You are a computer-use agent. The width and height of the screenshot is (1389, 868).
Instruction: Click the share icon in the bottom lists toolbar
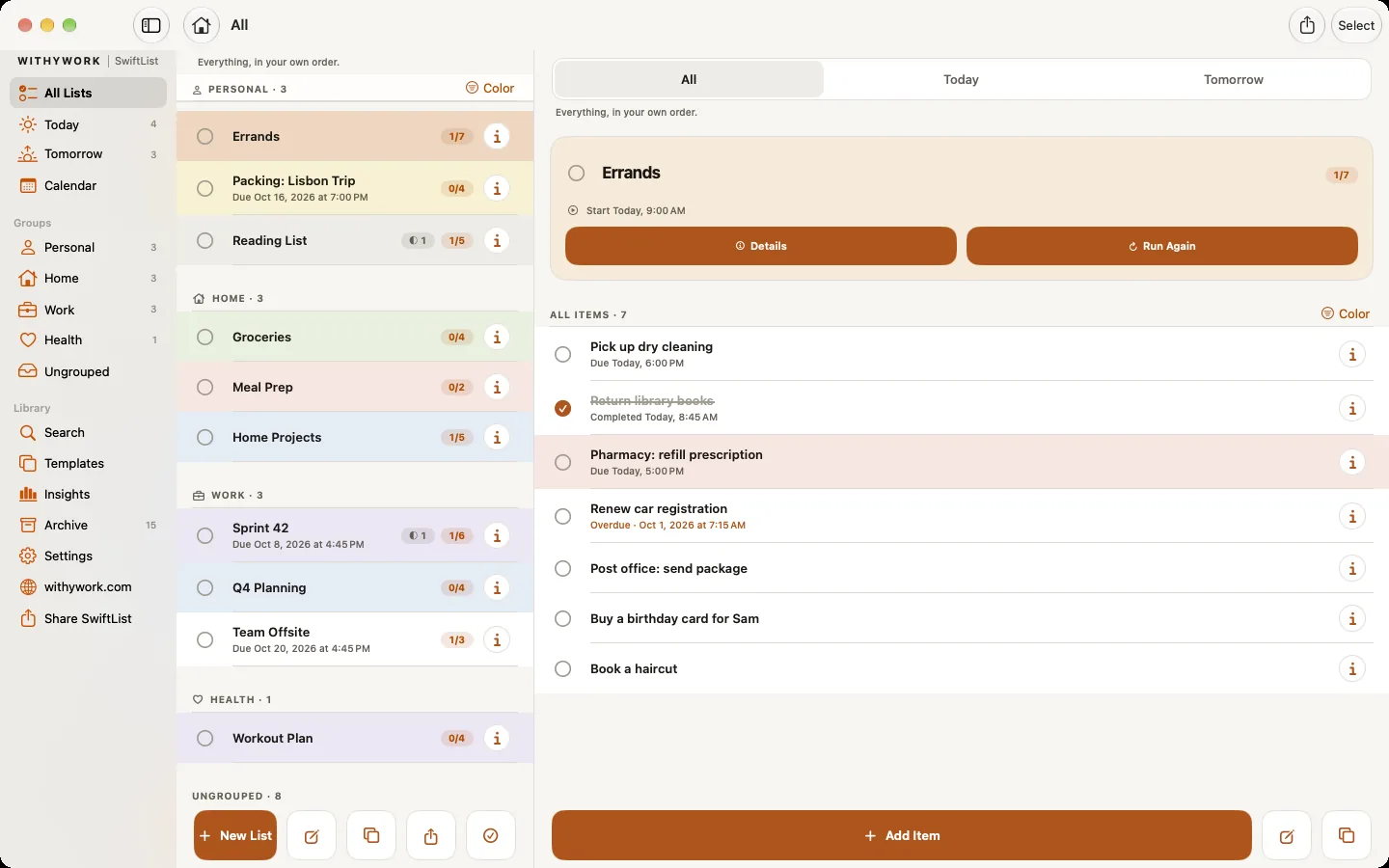point(431,835)
